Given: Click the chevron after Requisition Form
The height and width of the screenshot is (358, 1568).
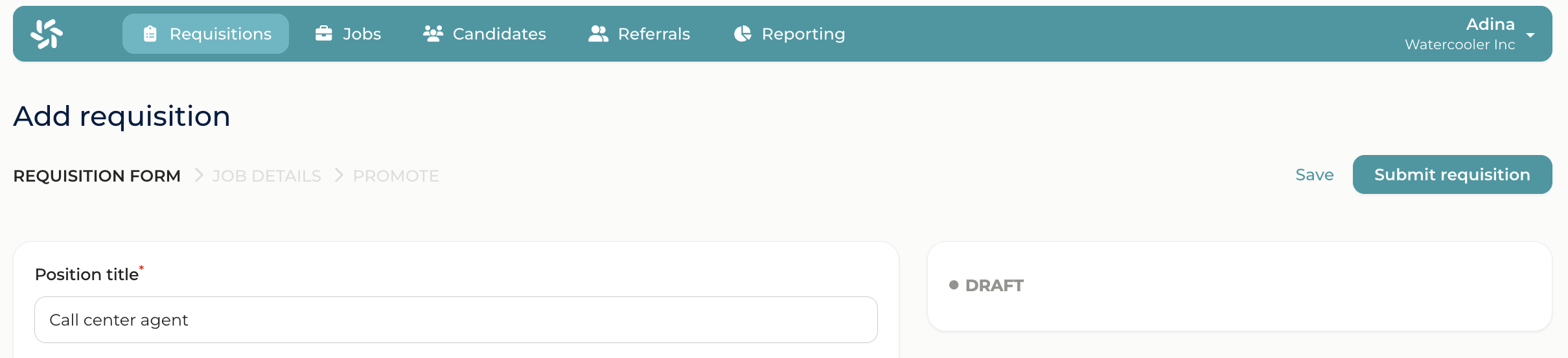Looking at the screenshot, I should point(199,176).
